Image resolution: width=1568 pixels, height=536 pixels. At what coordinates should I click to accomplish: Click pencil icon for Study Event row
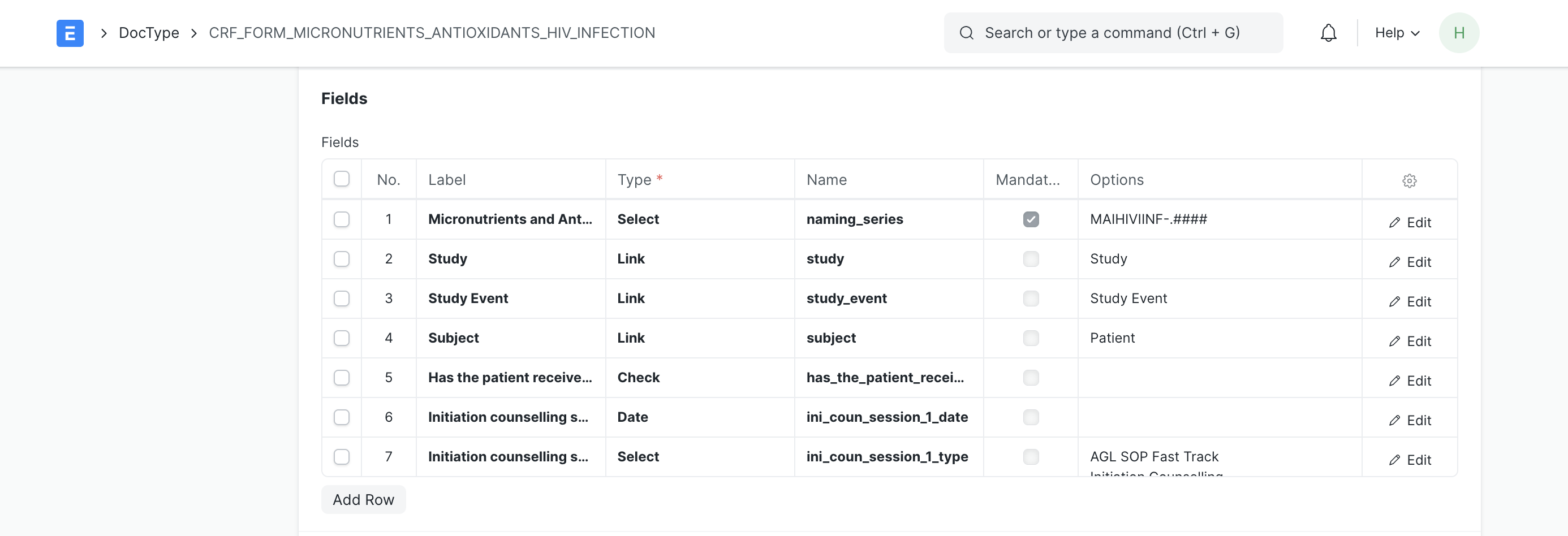click(x=1394, y=302)
